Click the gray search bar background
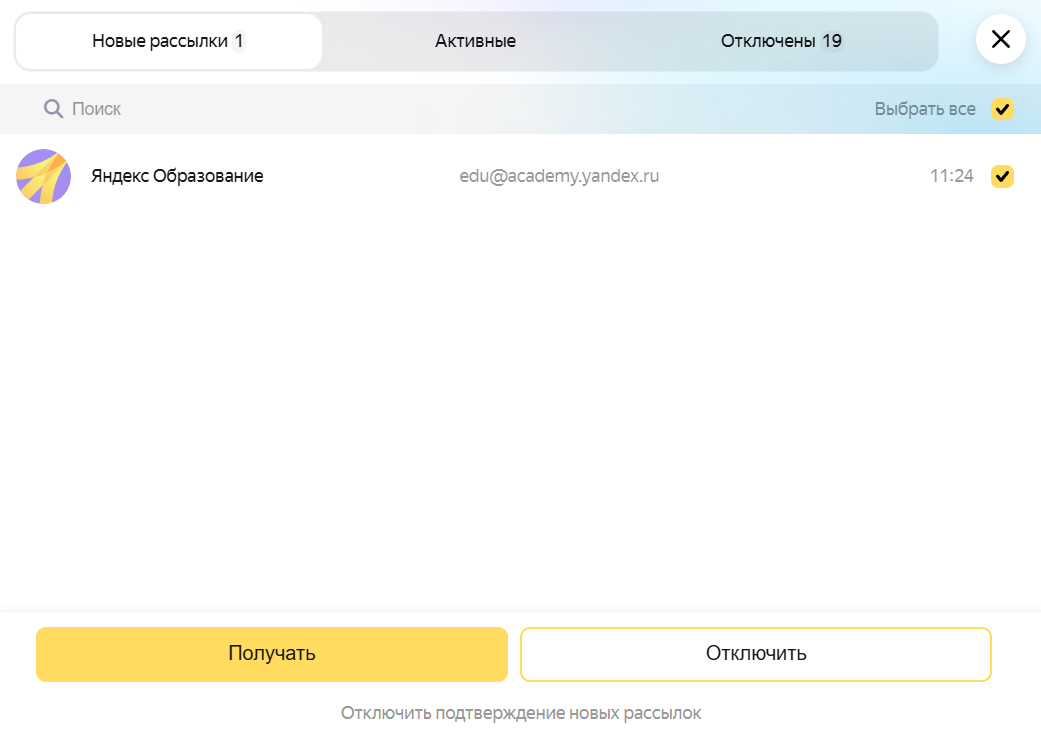 click(x=600, y=109)
